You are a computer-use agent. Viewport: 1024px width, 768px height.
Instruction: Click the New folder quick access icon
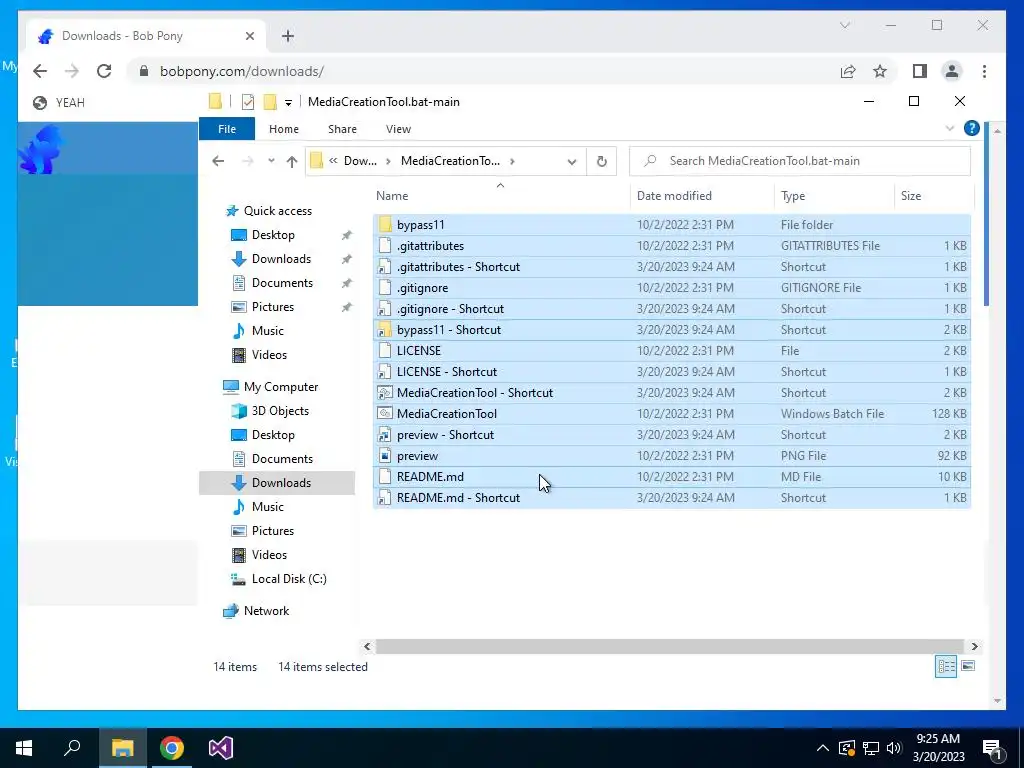tap(270, 102)
